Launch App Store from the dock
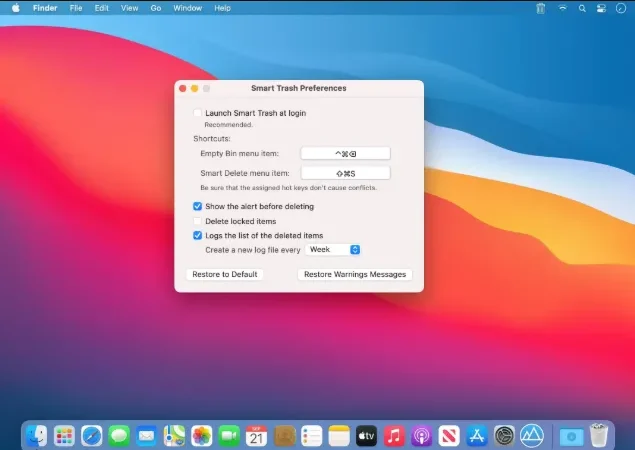This screenshot has height=450, width=635. point(477,436)
